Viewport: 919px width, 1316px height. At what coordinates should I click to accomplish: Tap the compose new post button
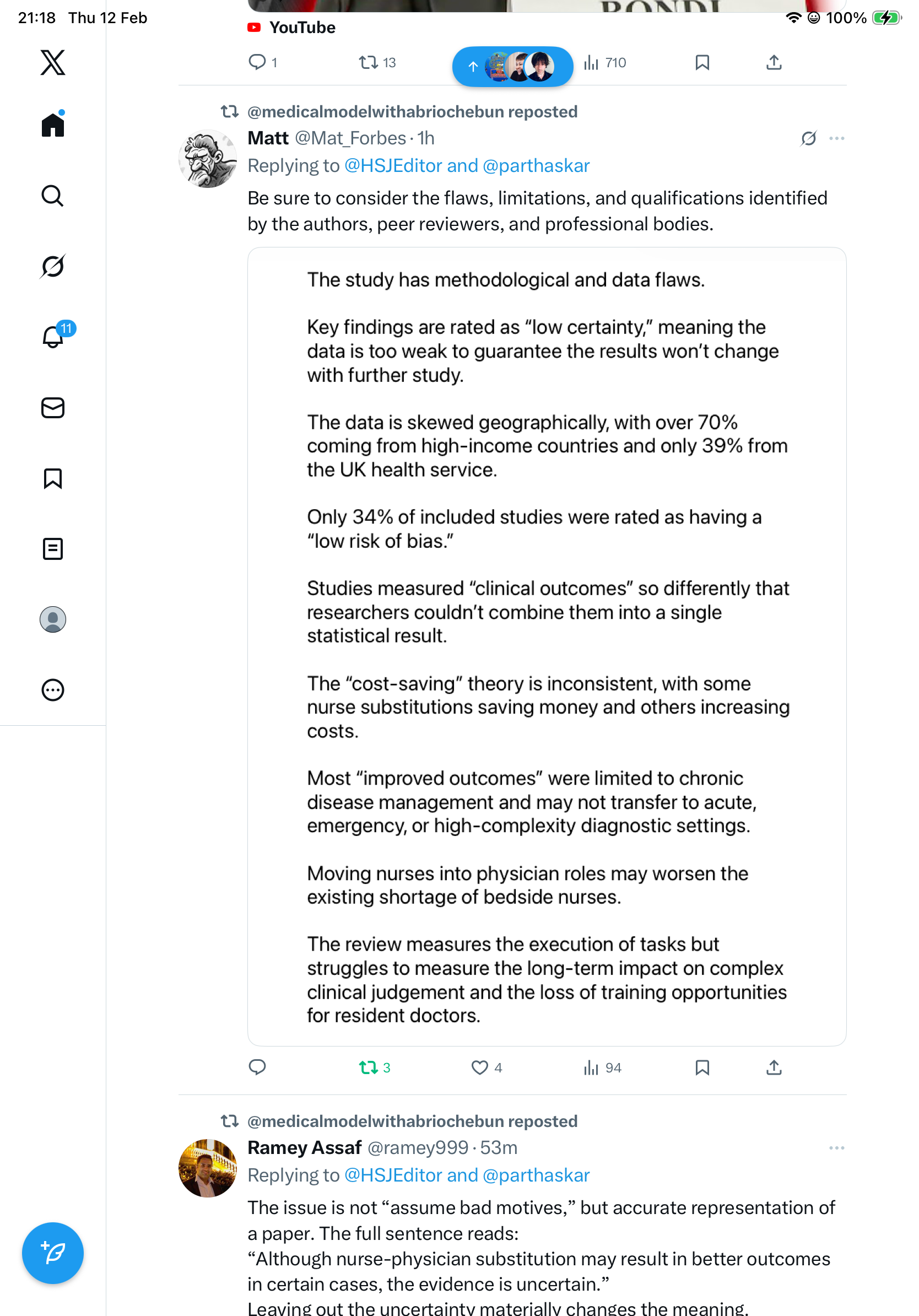53,1253
